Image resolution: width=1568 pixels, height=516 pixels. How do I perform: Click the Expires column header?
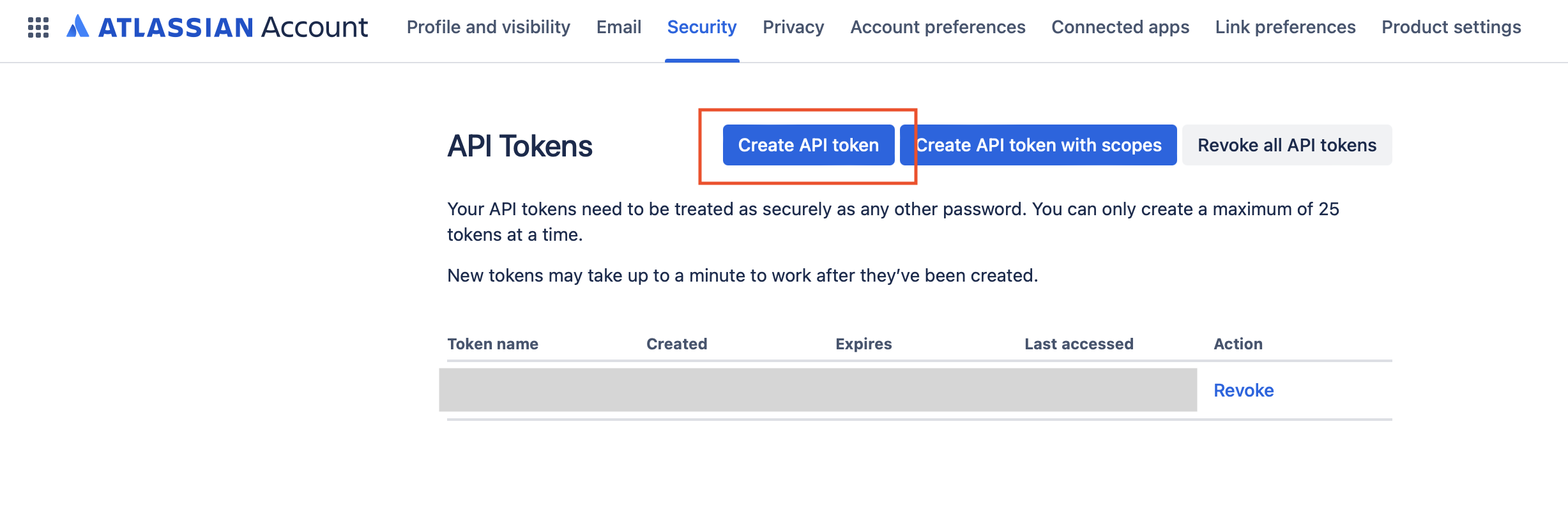(x=863, y=344)
